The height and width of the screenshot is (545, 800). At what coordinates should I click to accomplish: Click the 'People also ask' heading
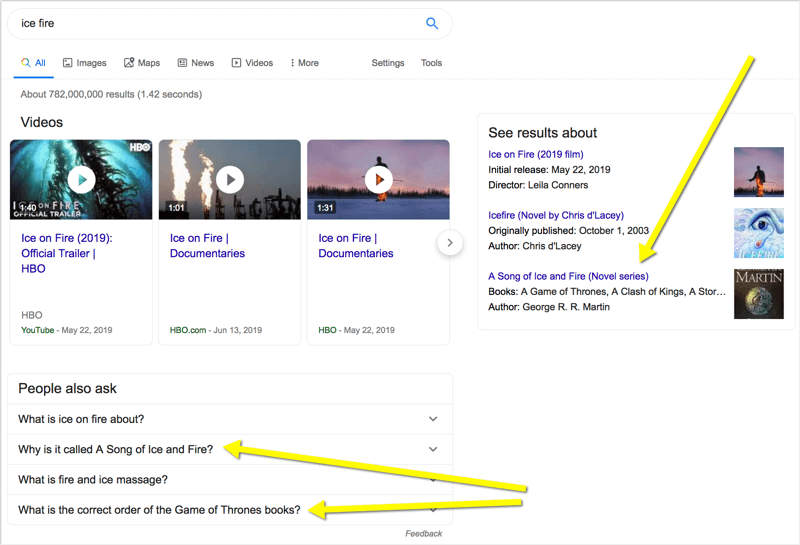[x=67, y=388]
